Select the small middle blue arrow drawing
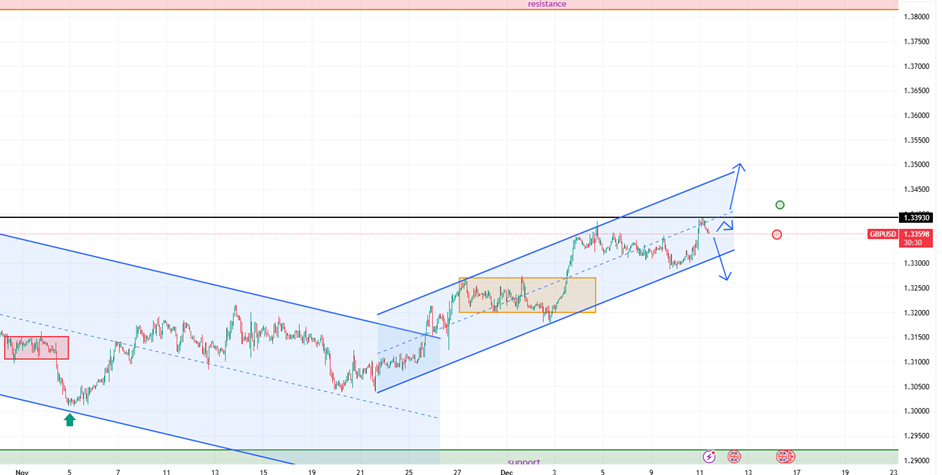The width and height of the screenshot is (942, 475). point(727,224)
